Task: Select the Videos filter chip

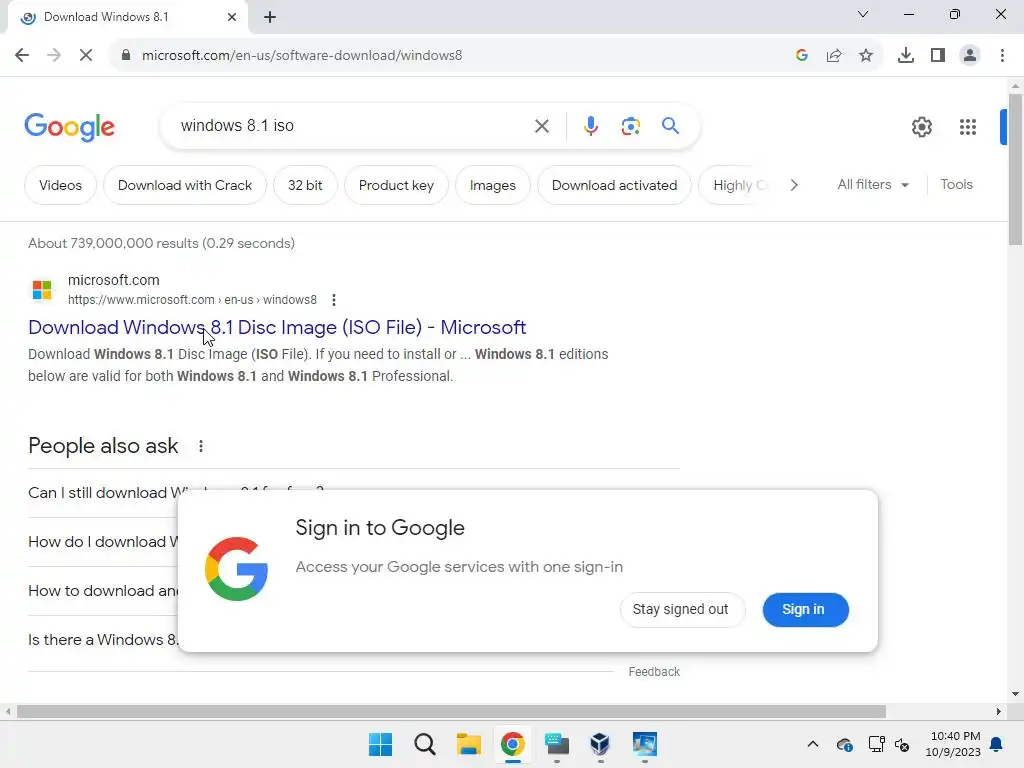Action: (60, 185)
